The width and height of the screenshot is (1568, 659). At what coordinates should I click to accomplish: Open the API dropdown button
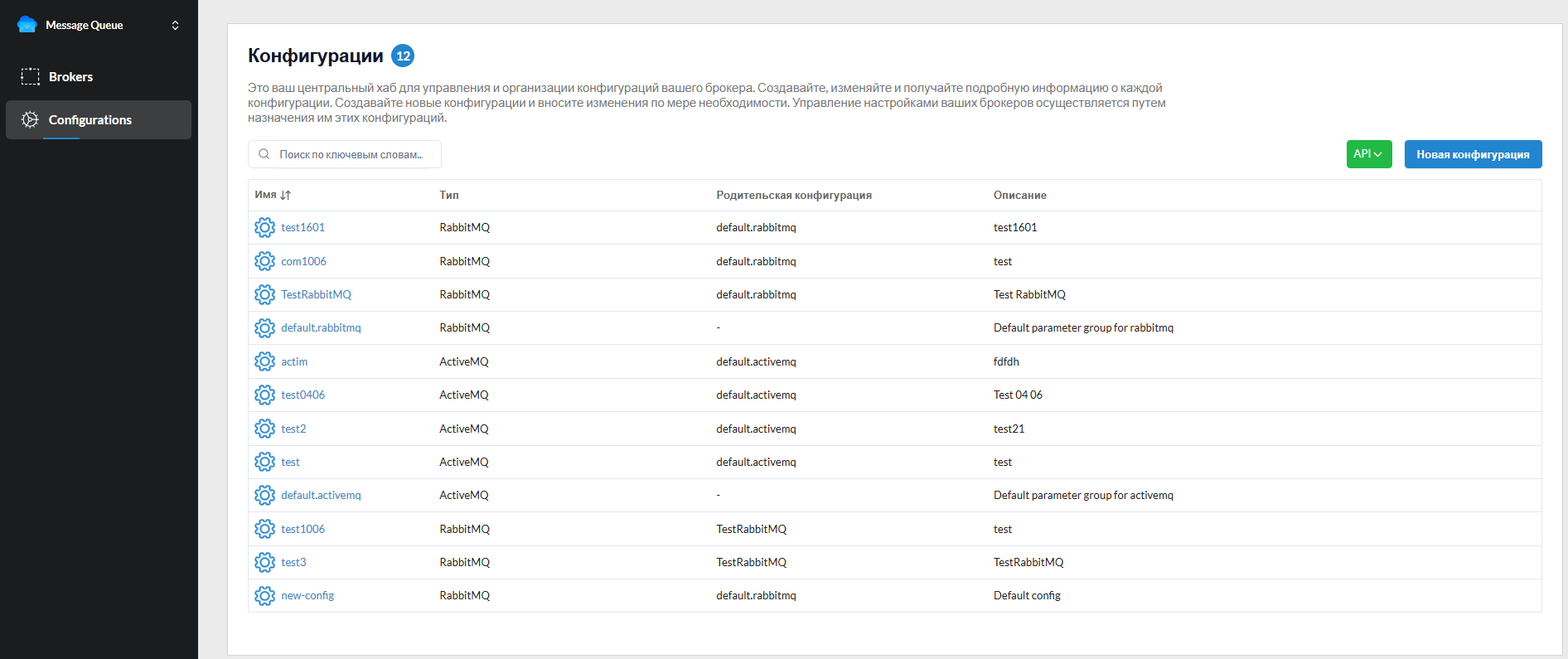pyautogui.click(x=1369, y=154)
